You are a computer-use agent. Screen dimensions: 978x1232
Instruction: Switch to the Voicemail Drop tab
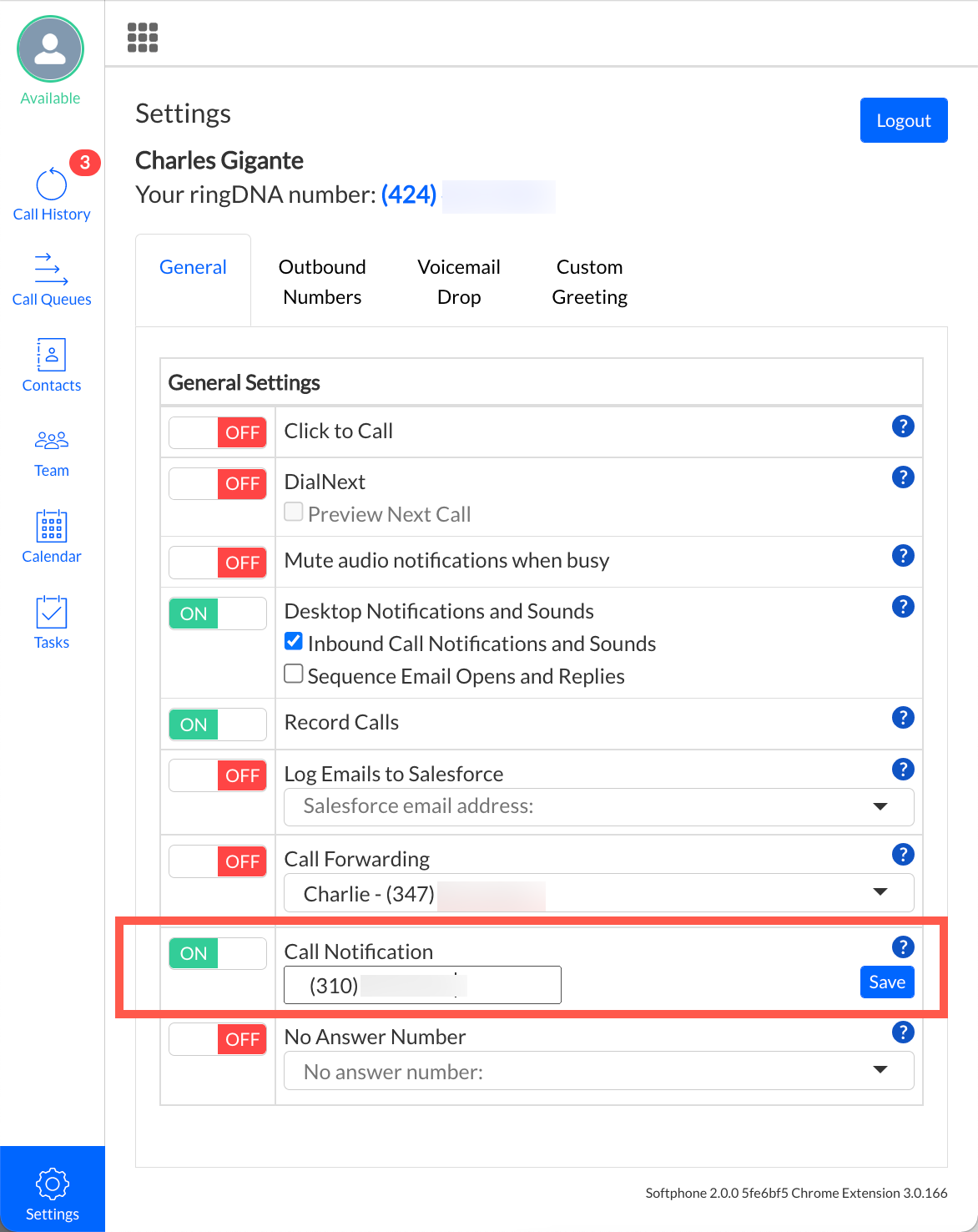point(459,282)
